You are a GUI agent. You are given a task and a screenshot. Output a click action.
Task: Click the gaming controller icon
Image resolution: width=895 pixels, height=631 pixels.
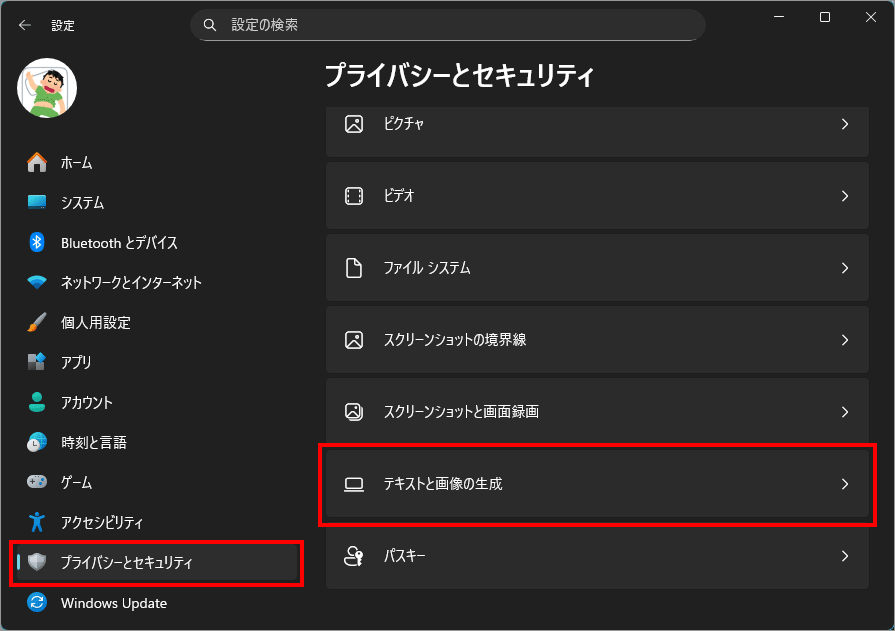[37, 482]
